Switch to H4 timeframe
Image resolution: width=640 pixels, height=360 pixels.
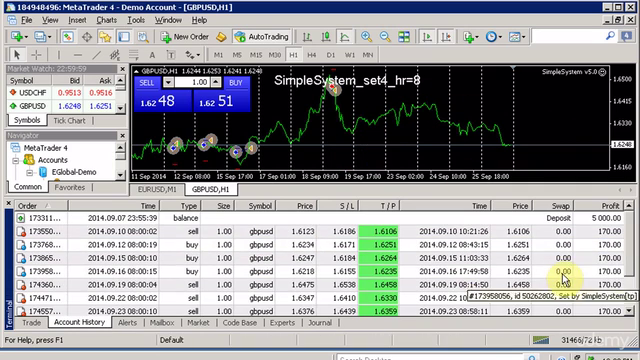312,55
